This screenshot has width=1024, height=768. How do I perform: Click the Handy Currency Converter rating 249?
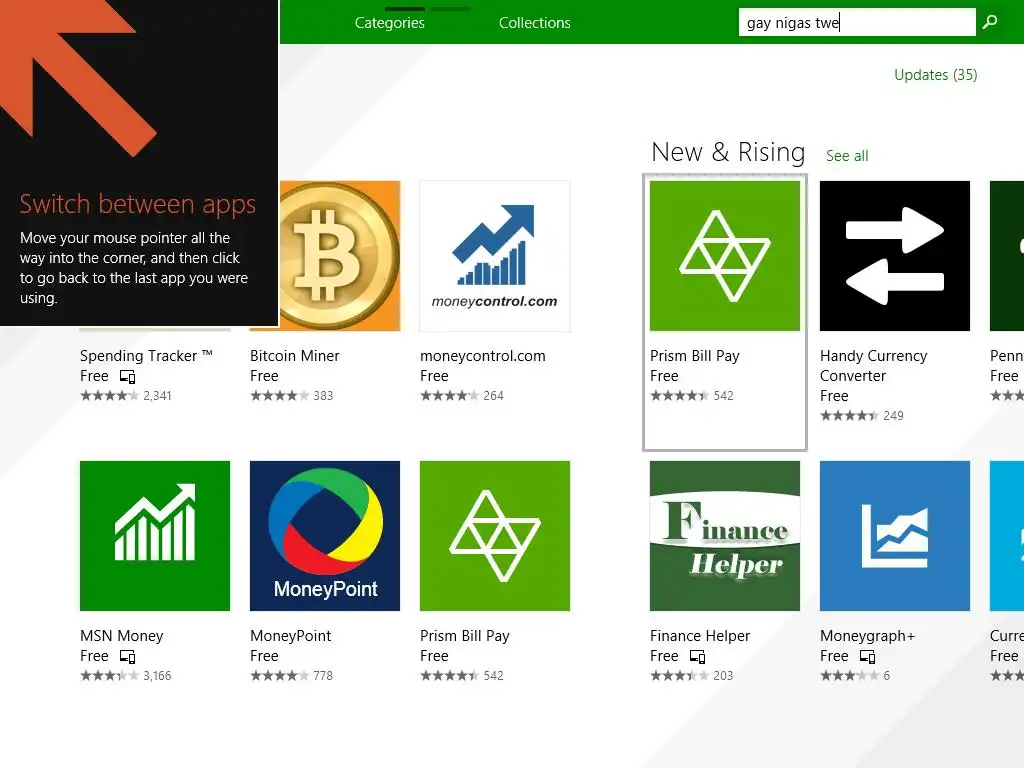point(861,416)
